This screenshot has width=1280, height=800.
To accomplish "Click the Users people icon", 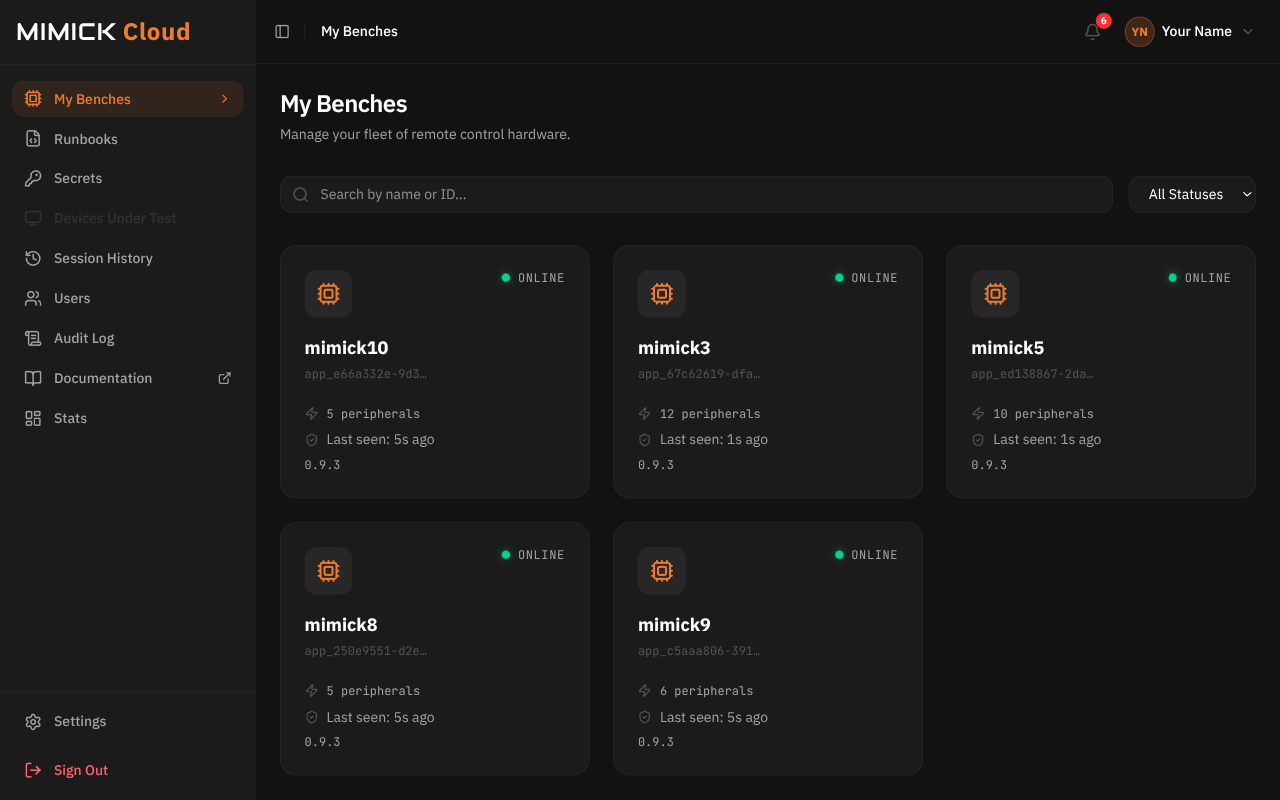I will [x=33, y=298].
